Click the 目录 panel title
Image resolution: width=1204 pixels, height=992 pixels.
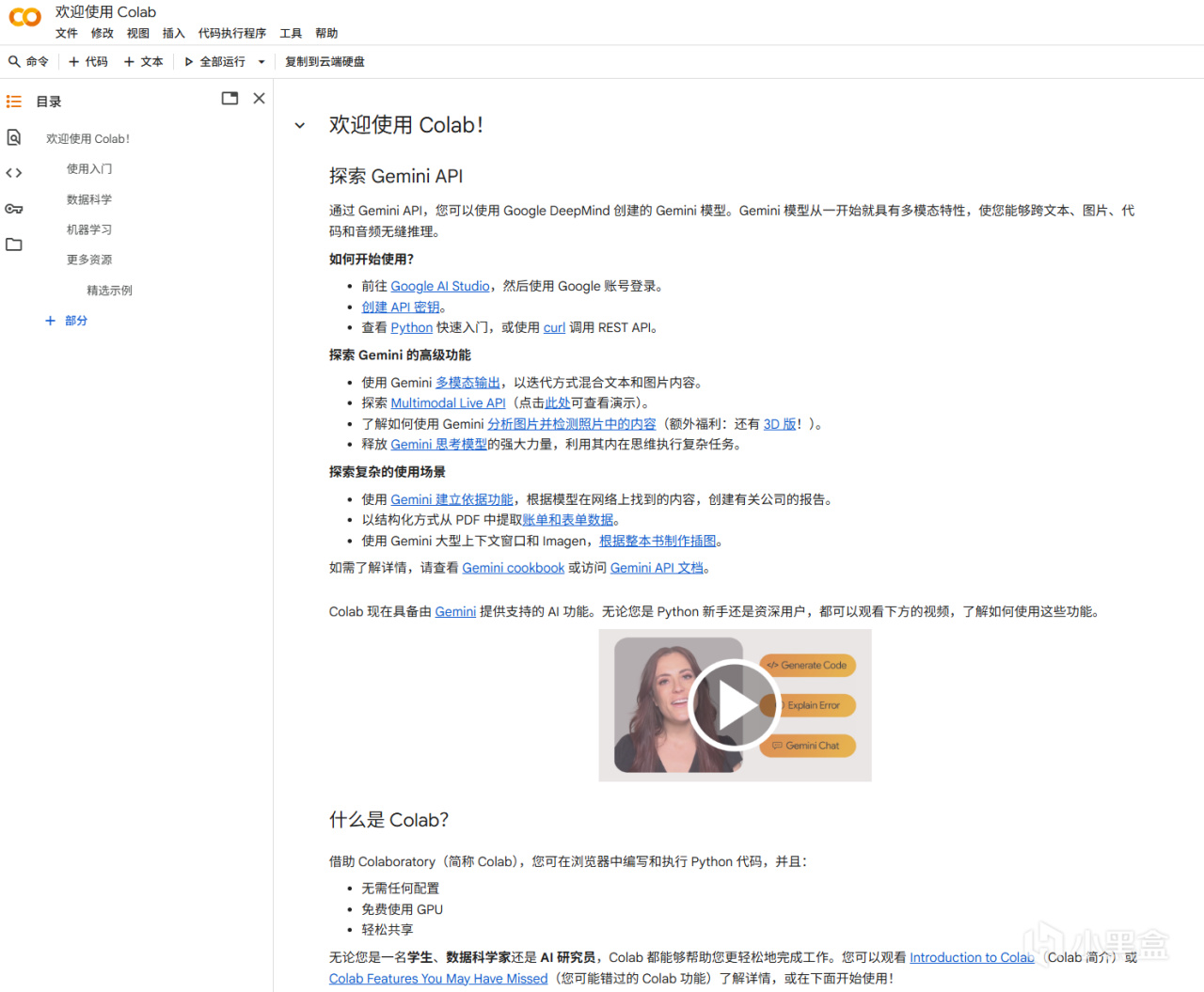49,102
